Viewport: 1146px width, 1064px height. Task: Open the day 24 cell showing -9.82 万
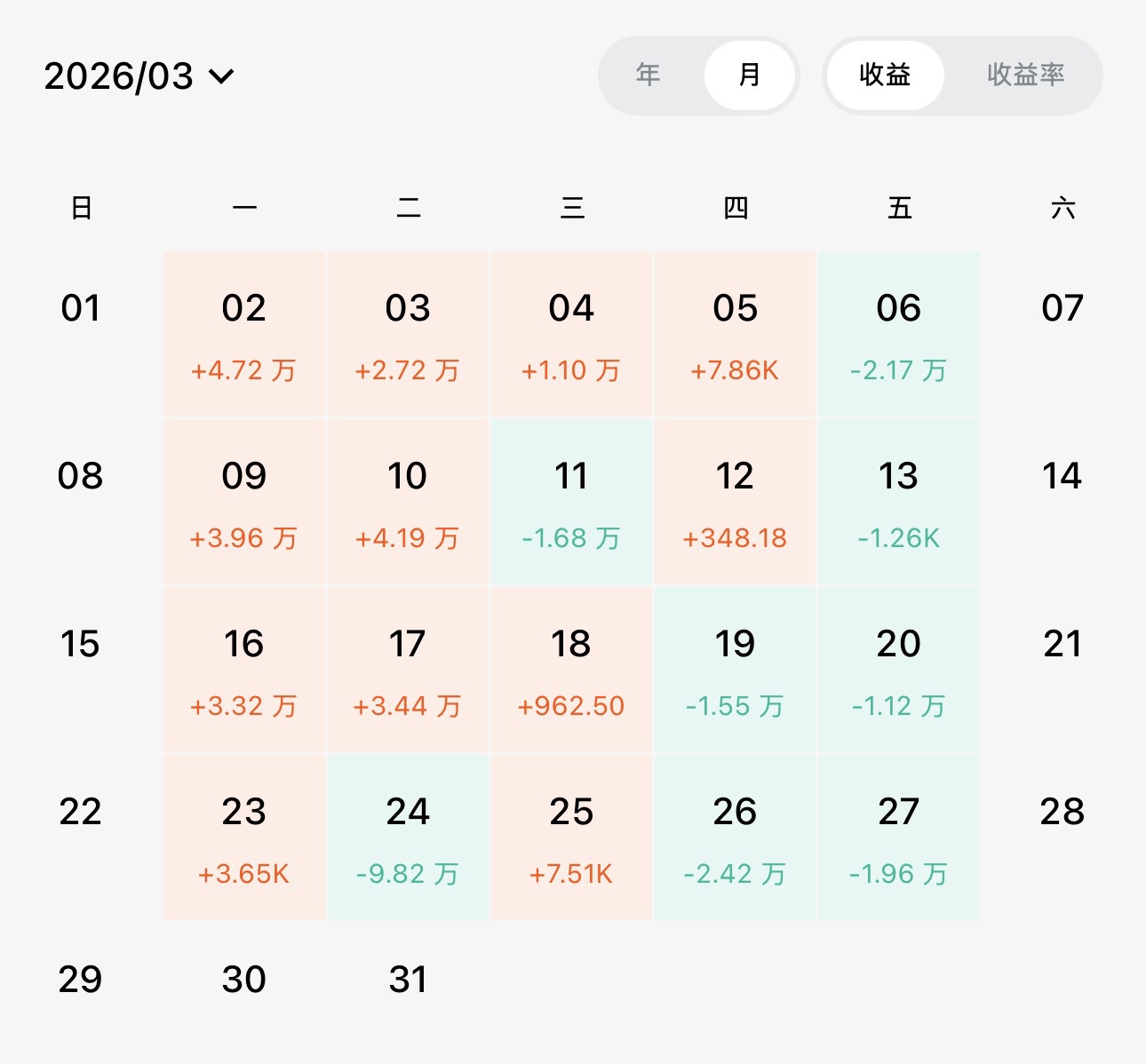(x=408, y=838)
